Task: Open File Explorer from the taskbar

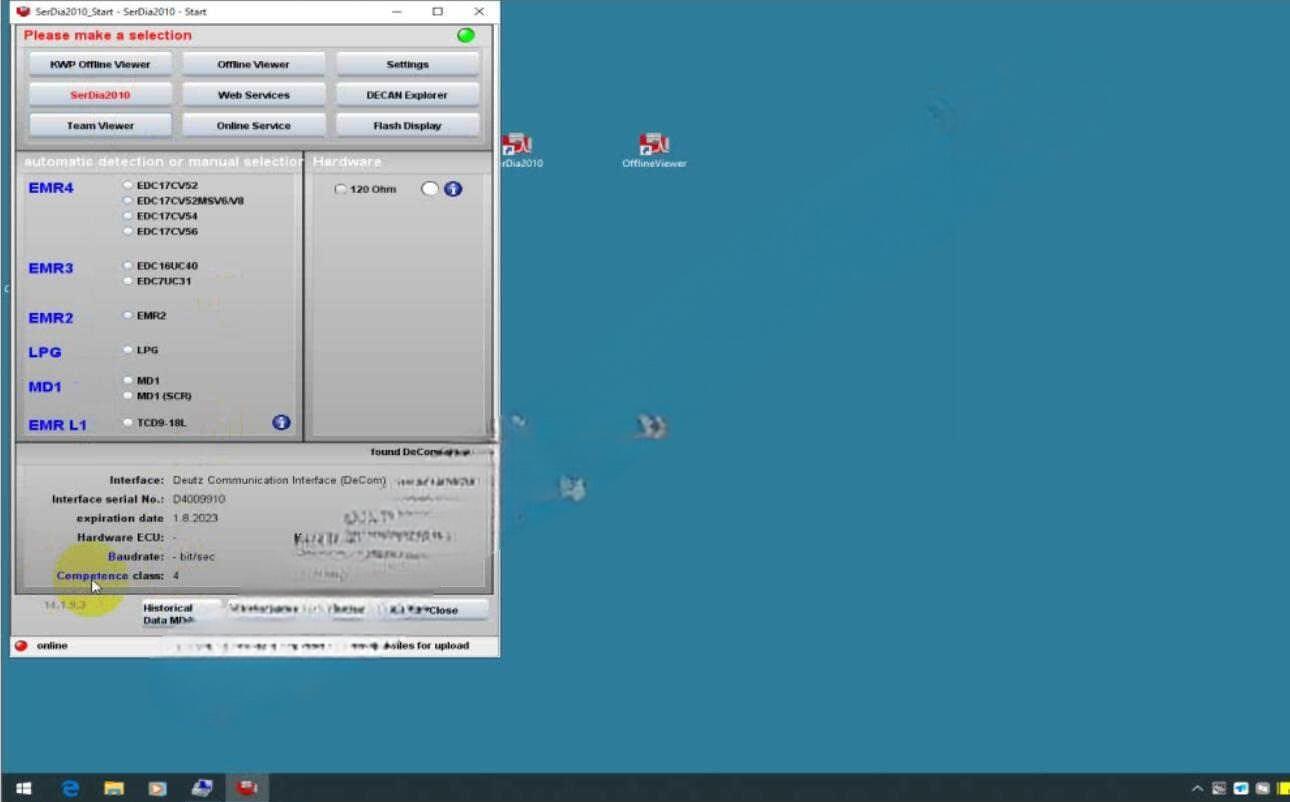Action: pos(114,788)
